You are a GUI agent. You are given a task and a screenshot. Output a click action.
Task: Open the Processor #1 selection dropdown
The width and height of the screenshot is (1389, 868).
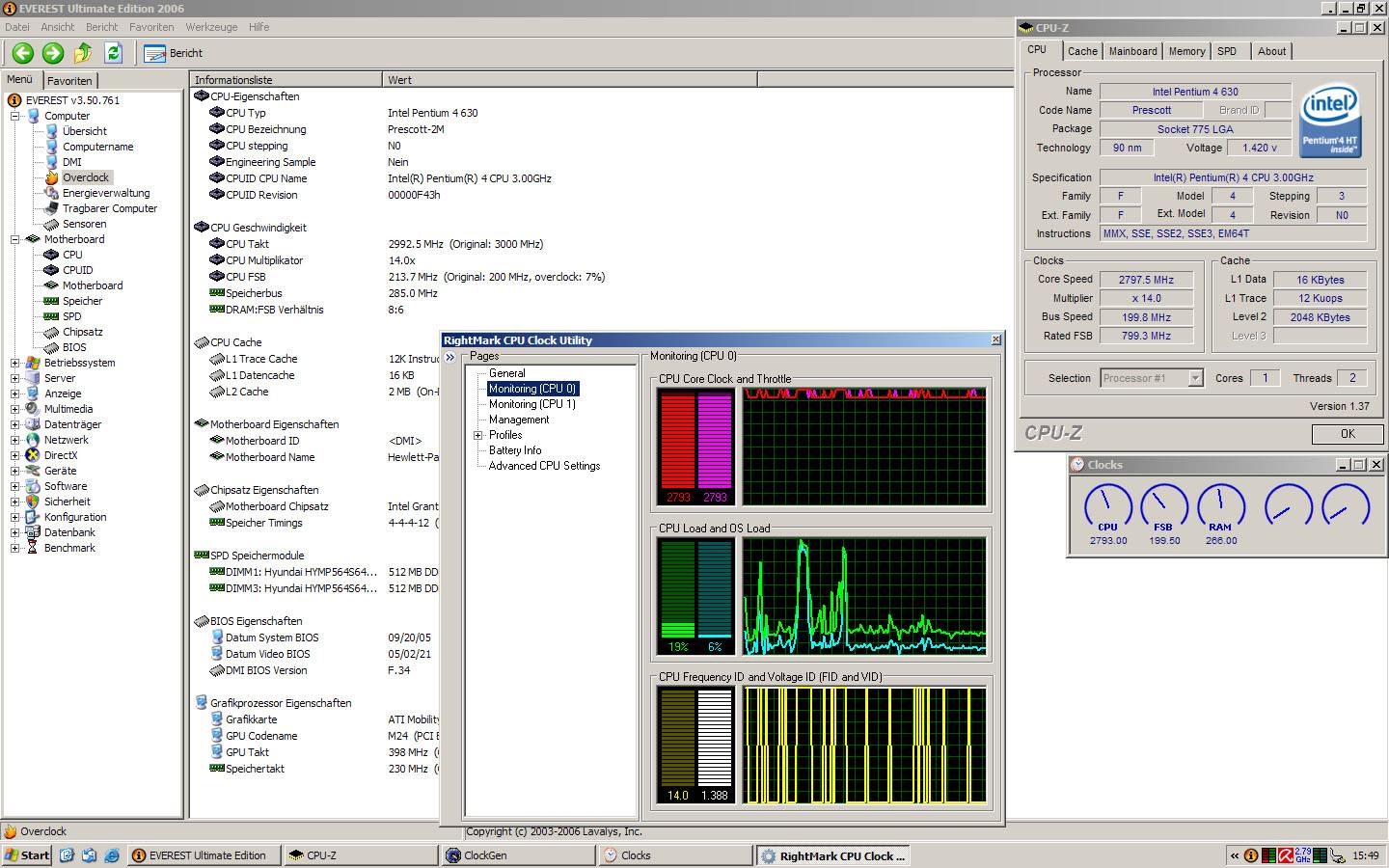[1195, 378]
